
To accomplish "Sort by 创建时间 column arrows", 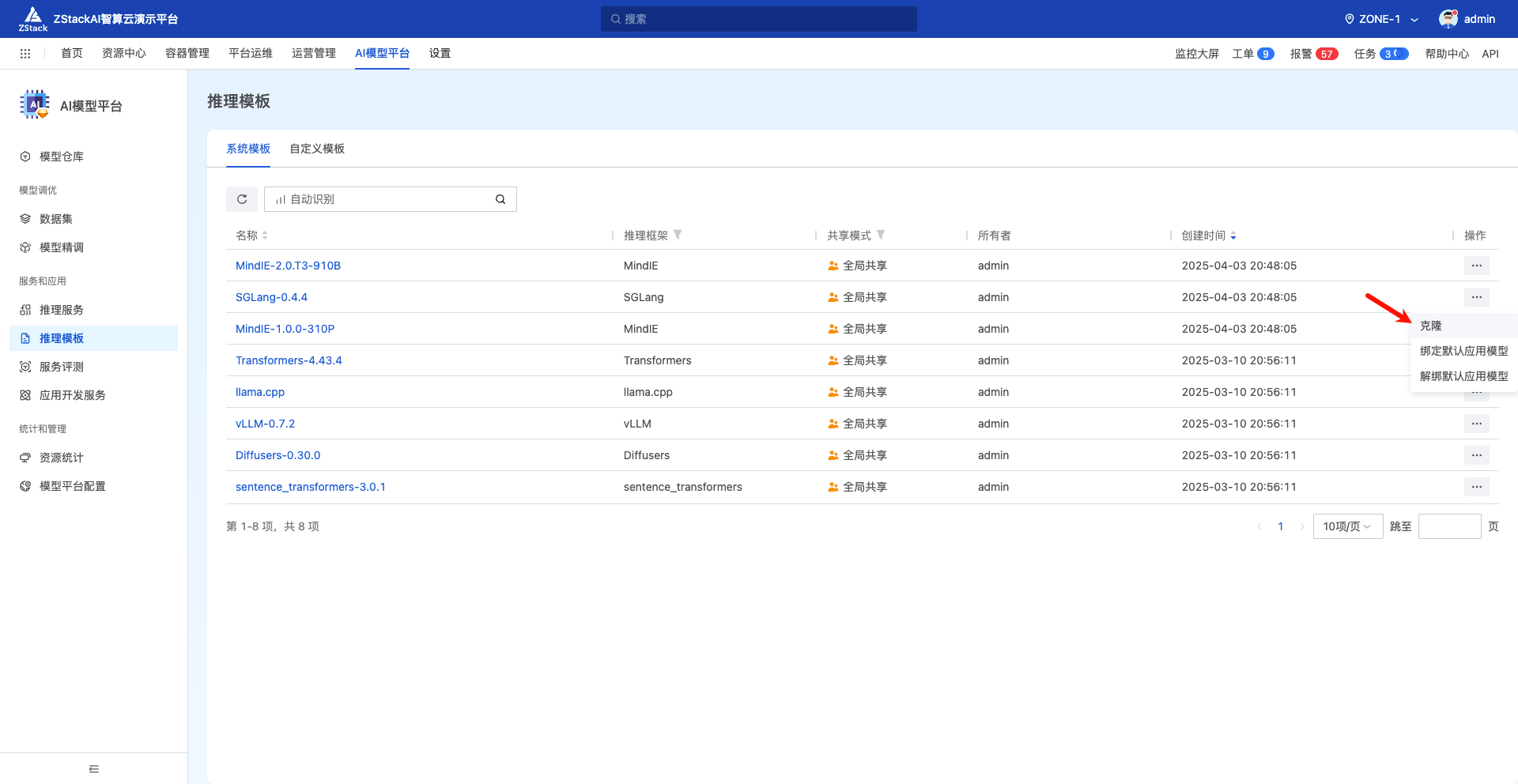I will pos(1233,236).
